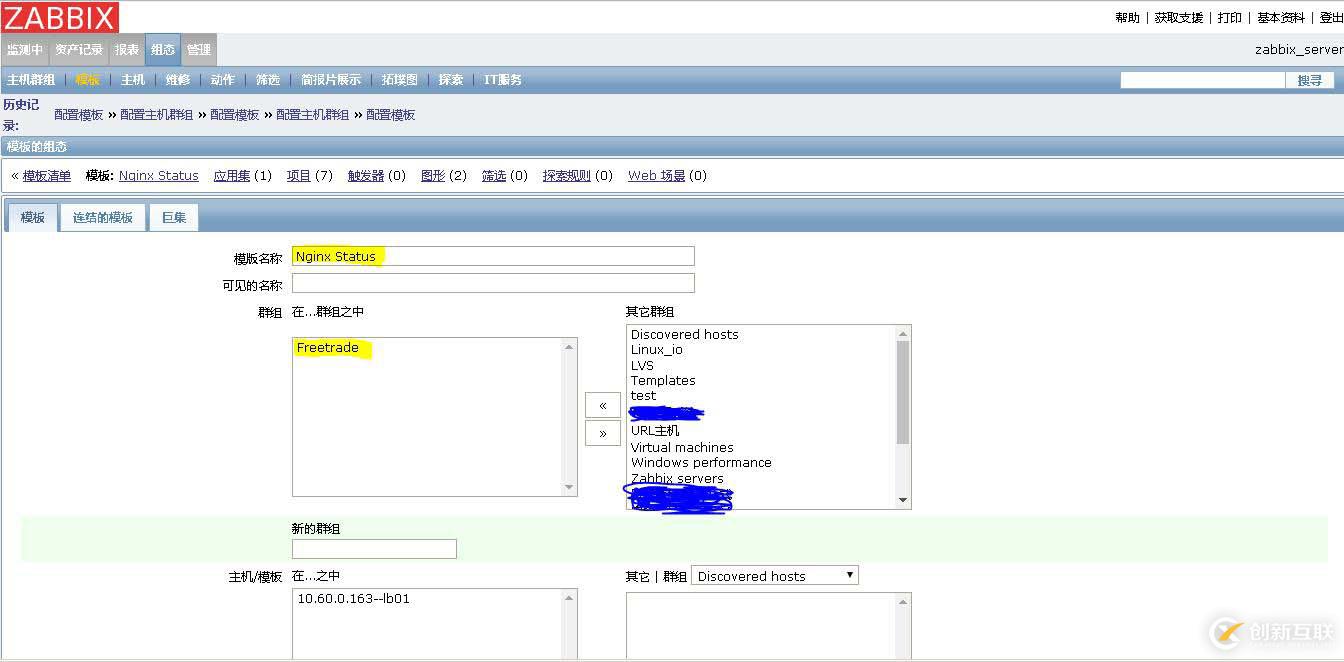Click the 主机群组 submenu item
Viewport: 1344px width, 662px height.
31,80
